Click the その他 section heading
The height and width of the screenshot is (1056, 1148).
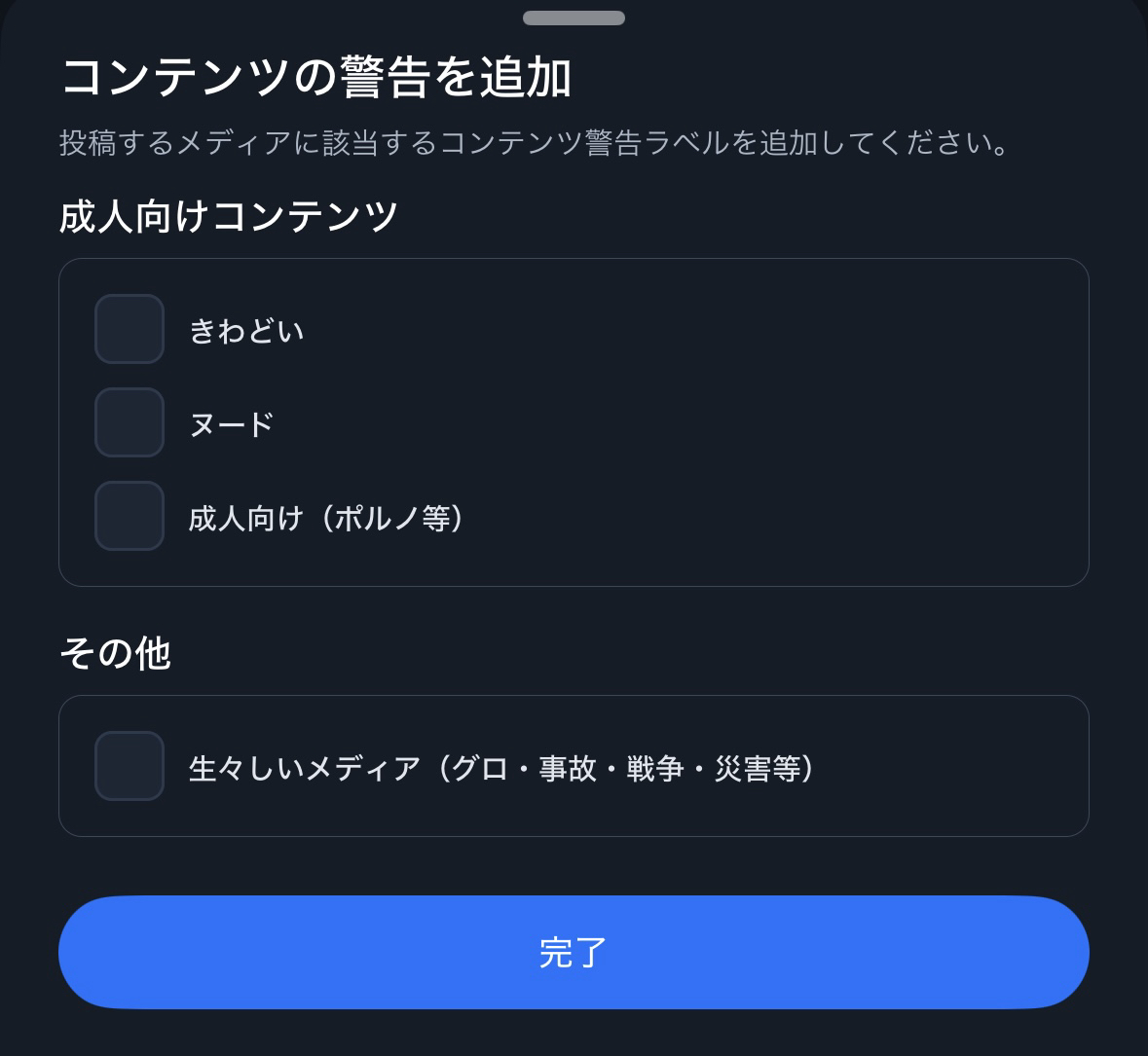115,653
